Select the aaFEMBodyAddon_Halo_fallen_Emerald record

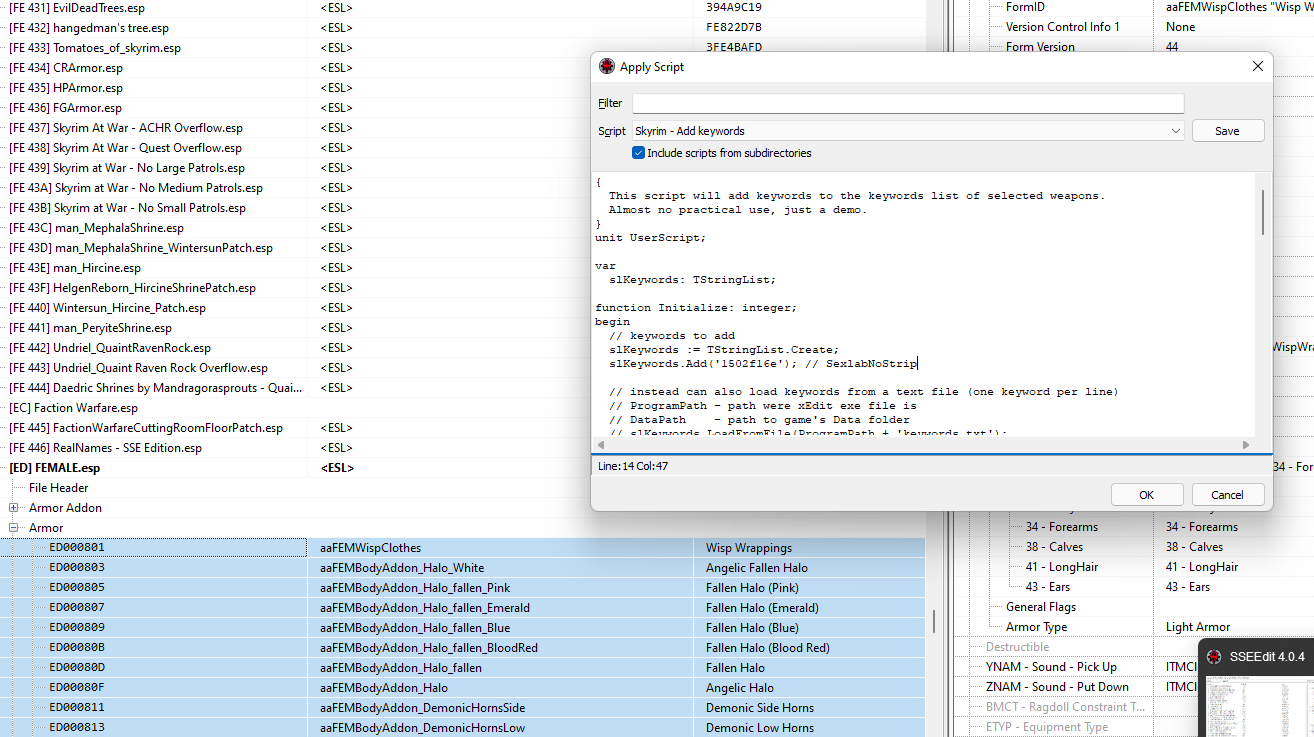(x=462, y=608)
